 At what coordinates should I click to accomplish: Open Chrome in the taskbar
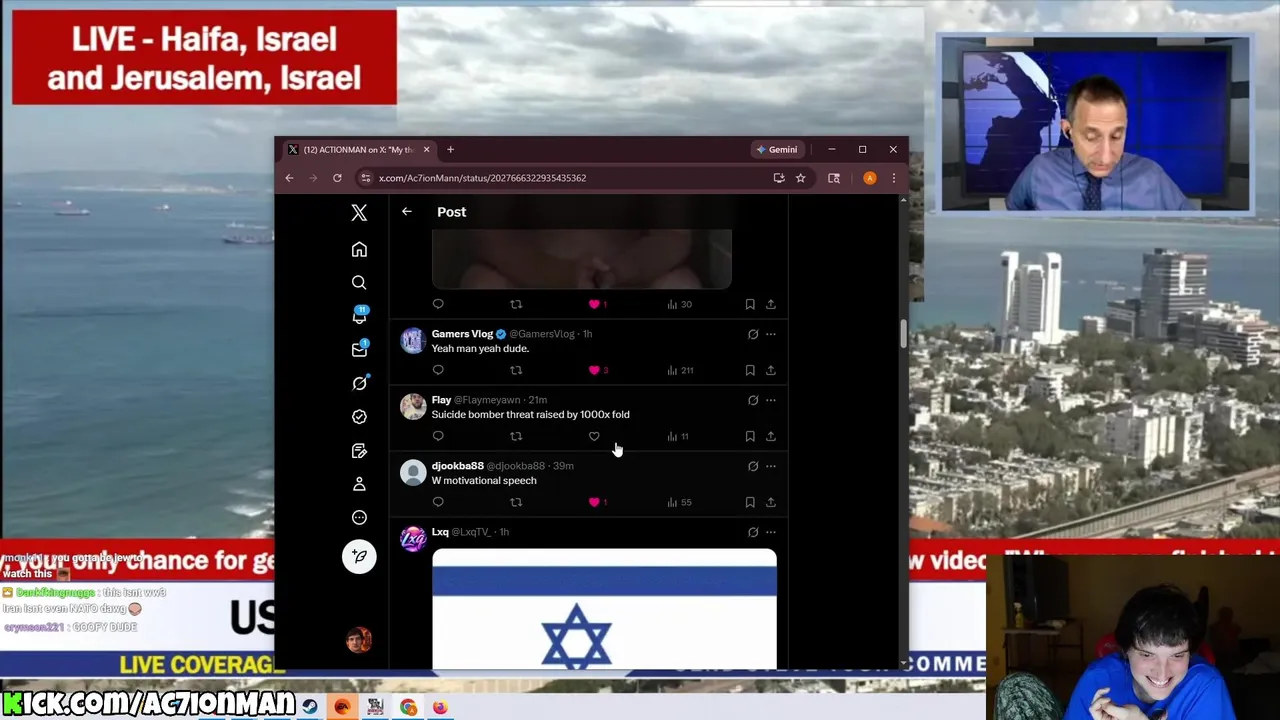(x=408, y=707)
